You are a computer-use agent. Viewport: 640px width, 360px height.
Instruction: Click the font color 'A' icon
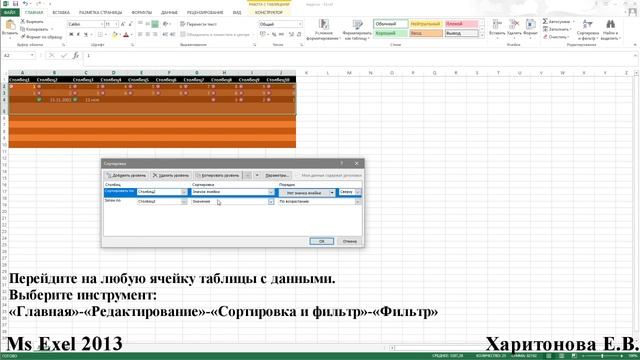(x=126, y=35)
